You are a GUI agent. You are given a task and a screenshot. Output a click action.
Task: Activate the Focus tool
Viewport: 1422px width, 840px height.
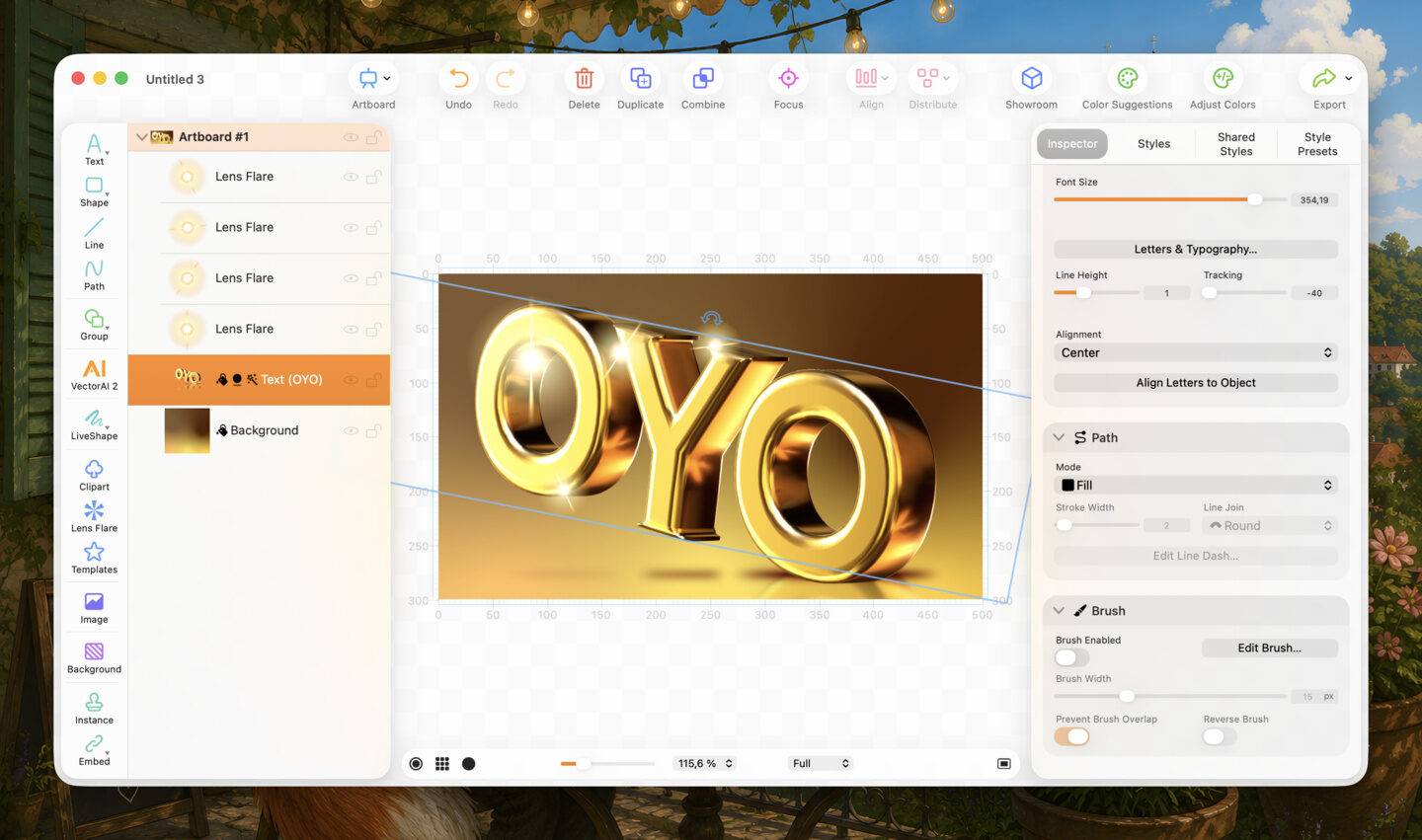[788, 87]
